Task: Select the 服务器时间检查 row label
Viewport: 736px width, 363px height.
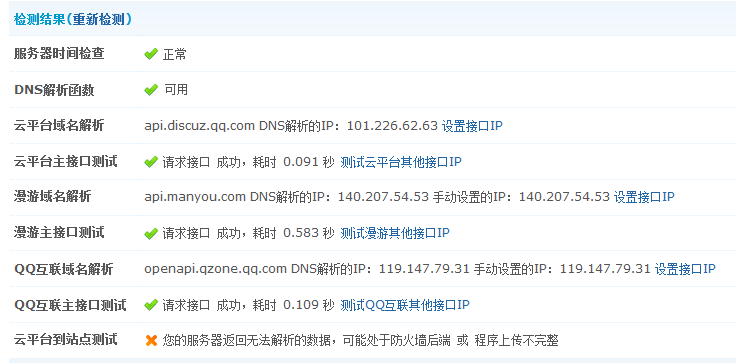Action: (x=59, y=54)
